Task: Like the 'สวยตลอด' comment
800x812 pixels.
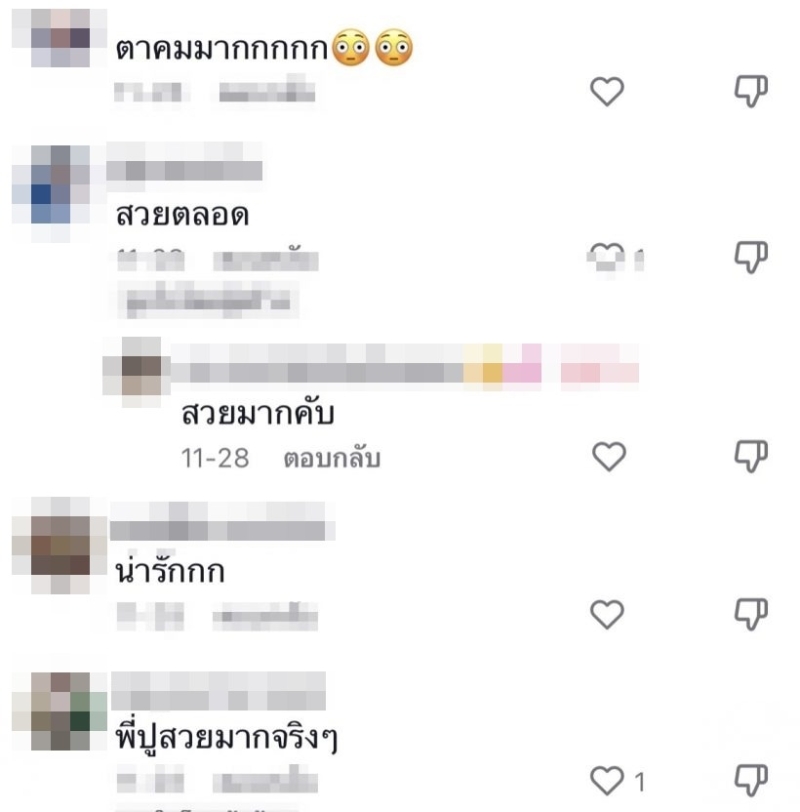Action: [x=606, y=257]
